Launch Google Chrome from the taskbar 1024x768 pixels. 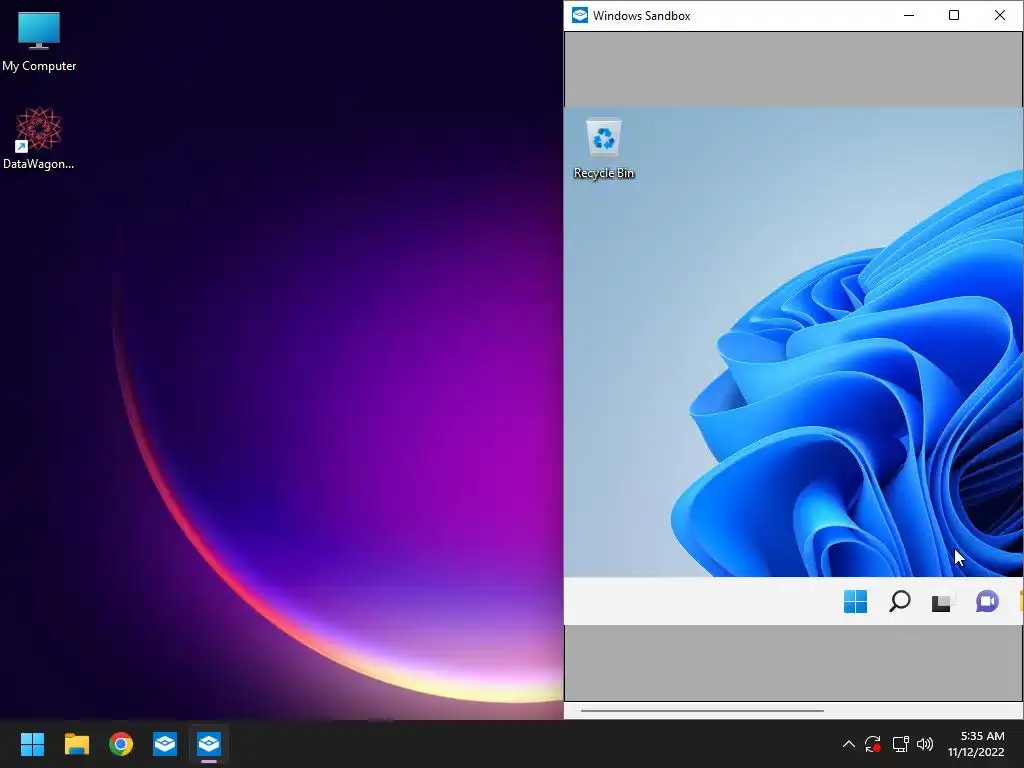(x=121, y=744)
